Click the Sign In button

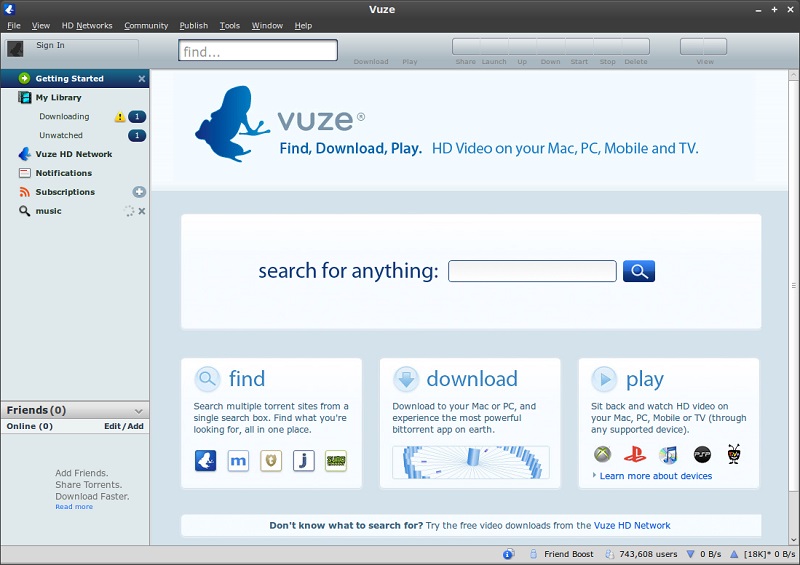[x=50, y=46]
